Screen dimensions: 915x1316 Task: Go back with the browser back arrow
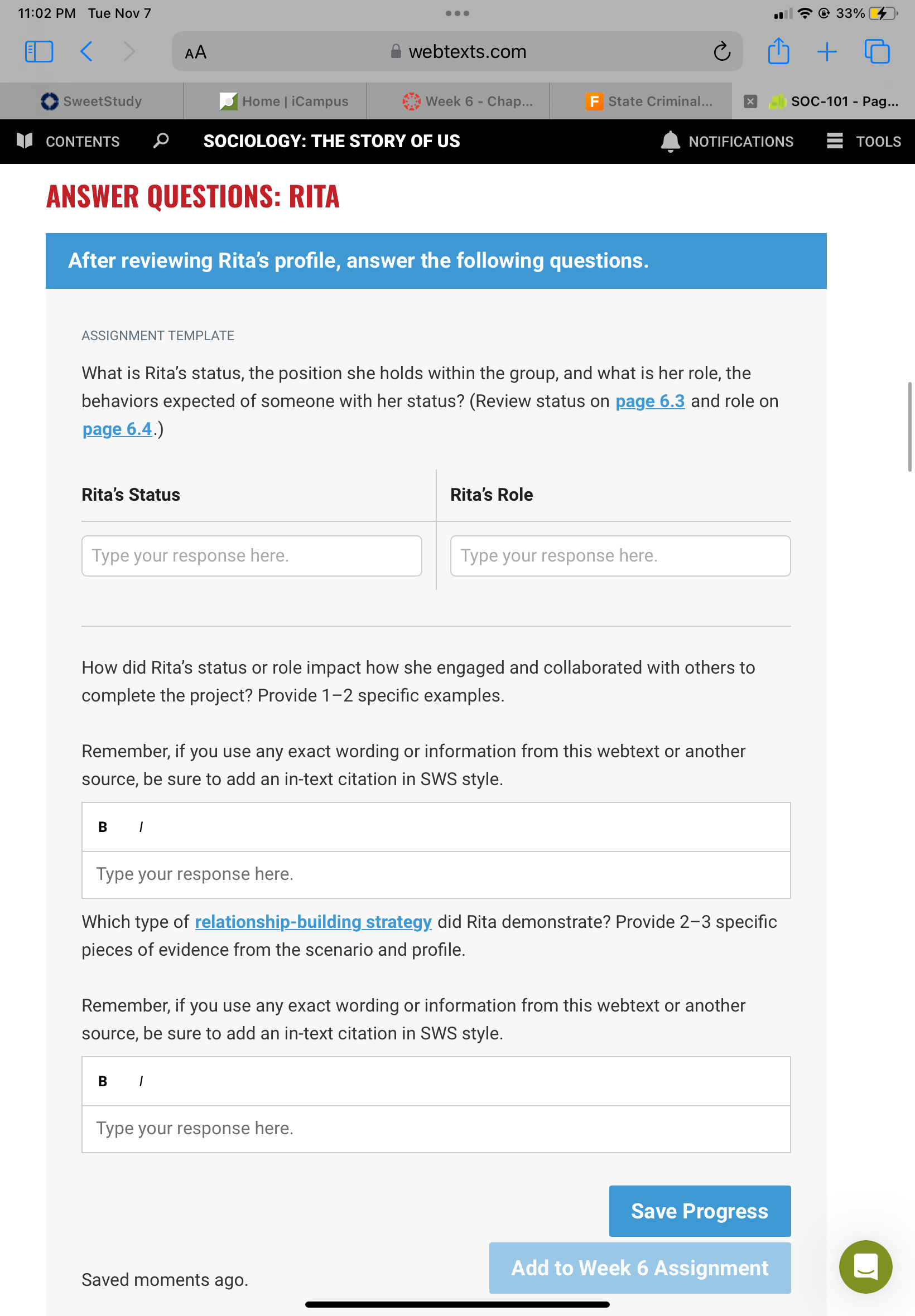(86, 51)
